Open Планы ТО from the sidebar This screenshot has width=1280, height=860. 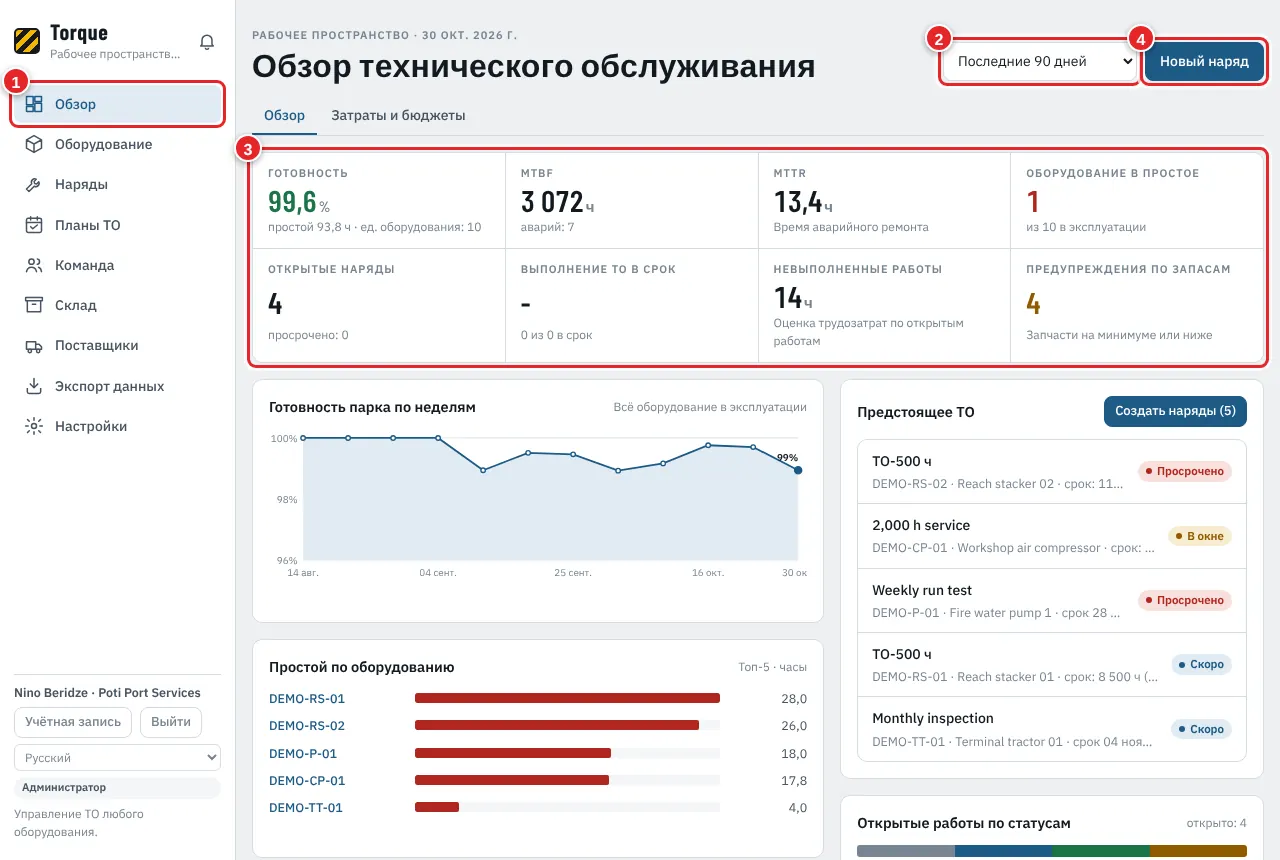coord(117,225)
